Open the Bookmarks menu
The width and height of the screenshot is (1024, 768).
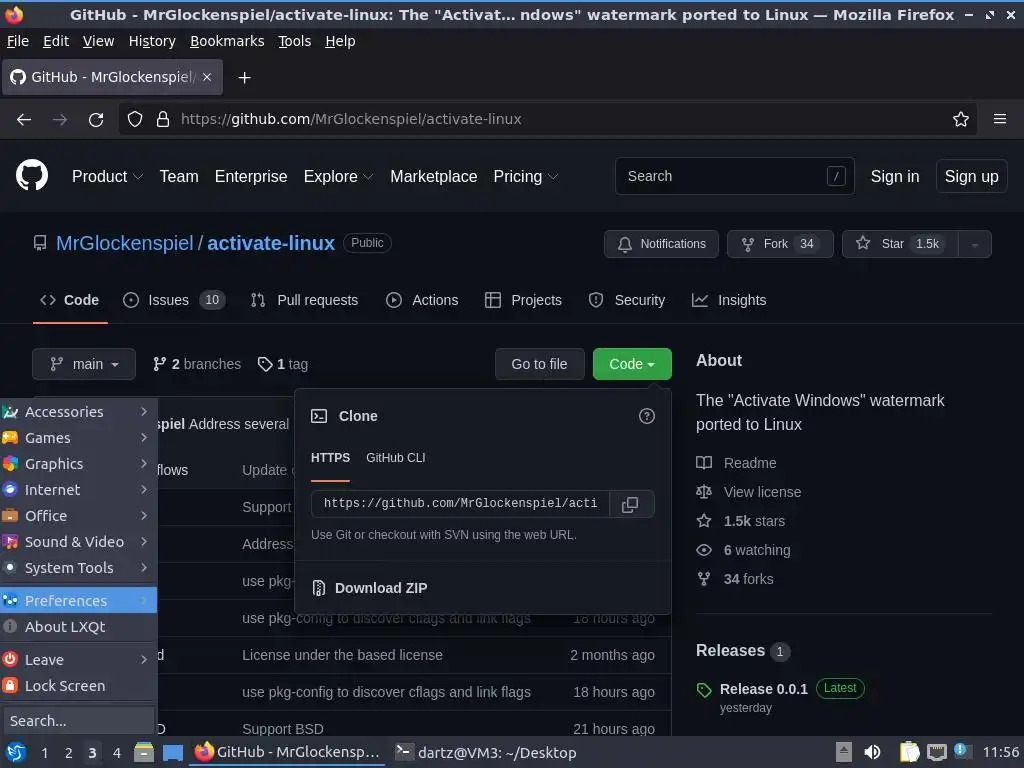point(227,41)
